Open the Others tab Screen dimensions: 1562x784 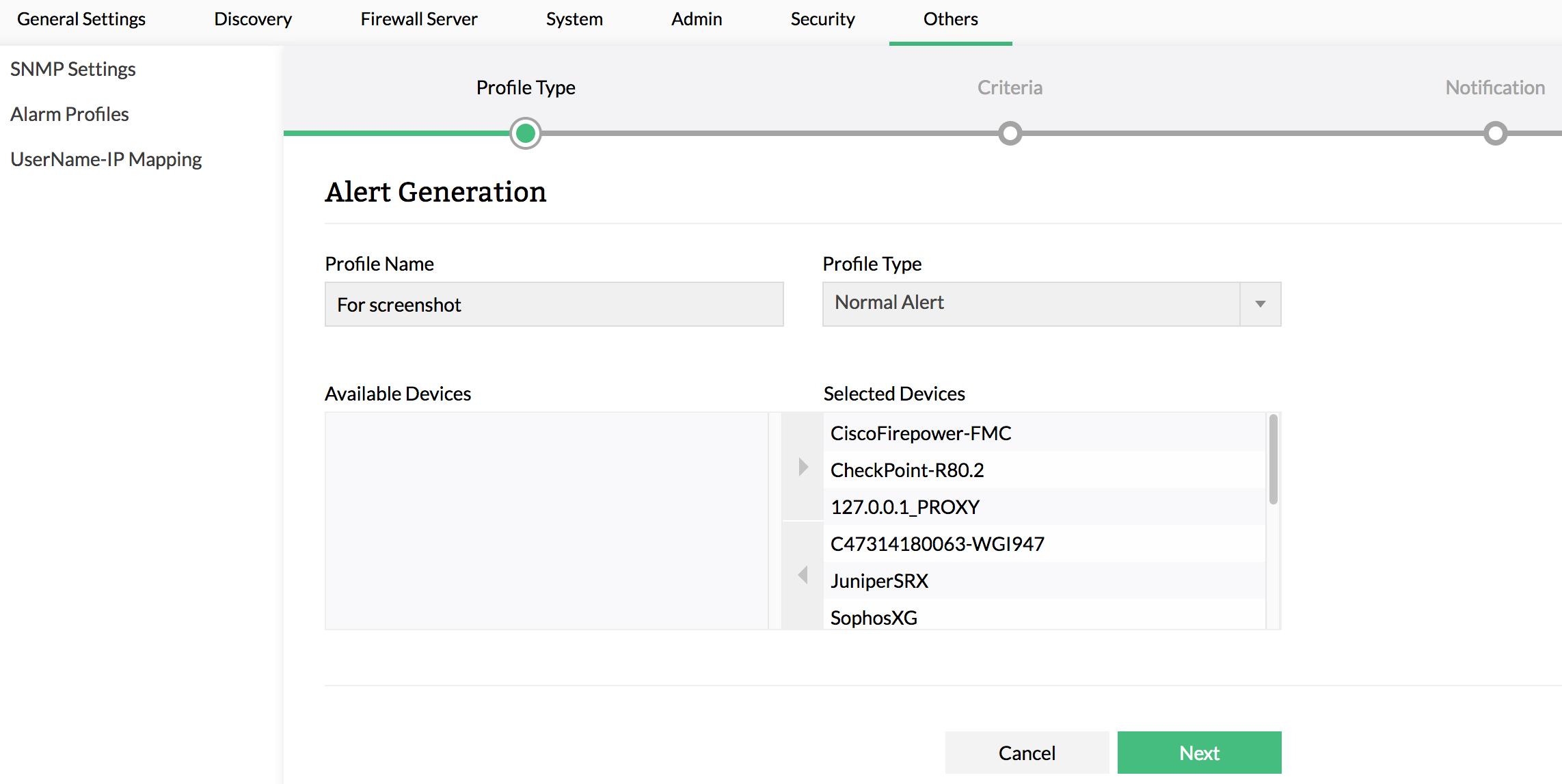950,19
